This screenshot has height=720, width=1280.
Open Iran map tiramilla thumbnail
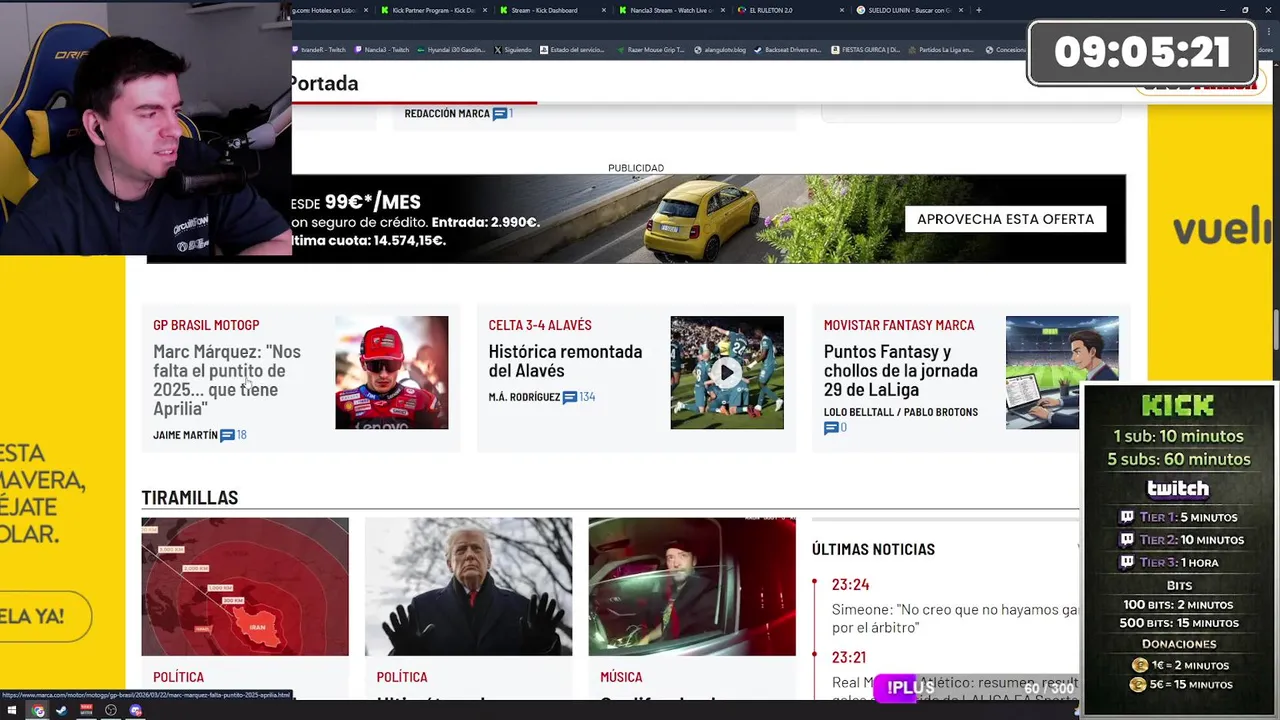click(x=245, y=587)
